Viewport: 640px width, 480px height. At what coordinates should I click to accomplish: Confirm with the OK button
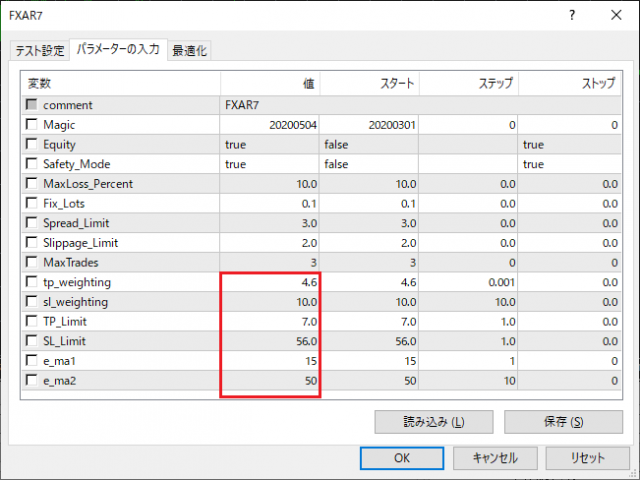(402, 458)
